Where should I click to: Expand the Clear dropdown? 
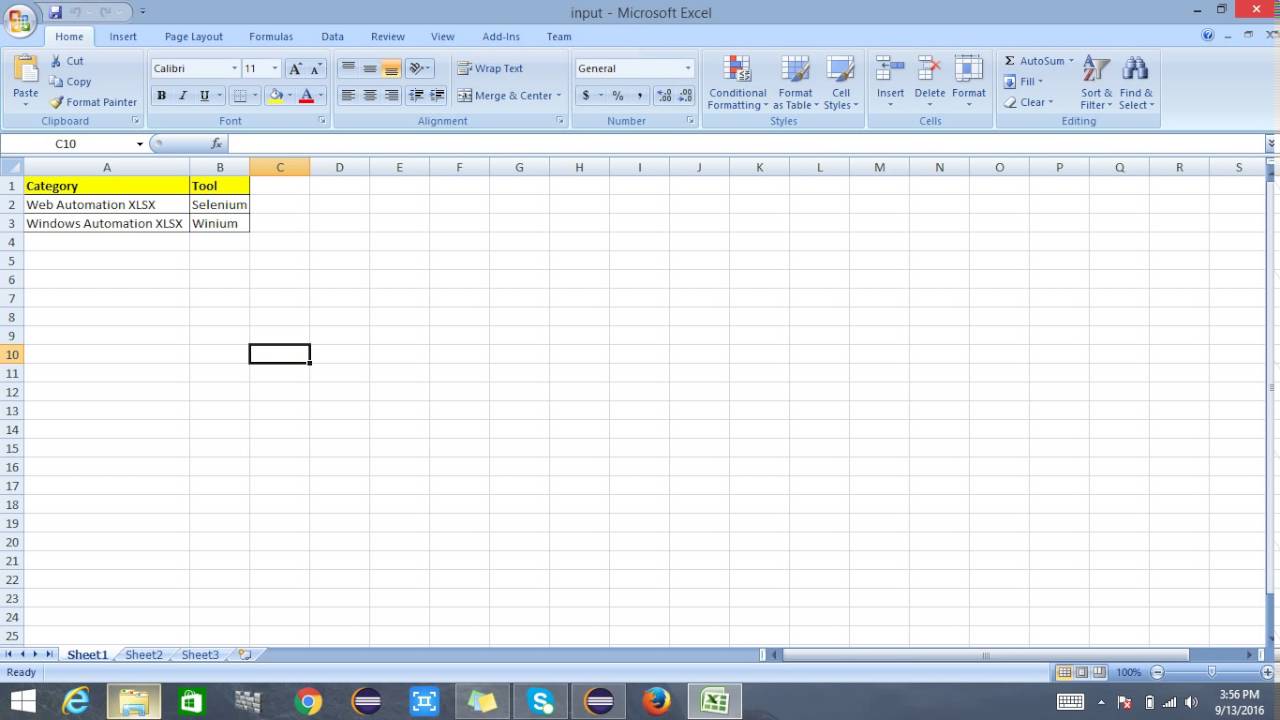click(x=1051, y=102)
